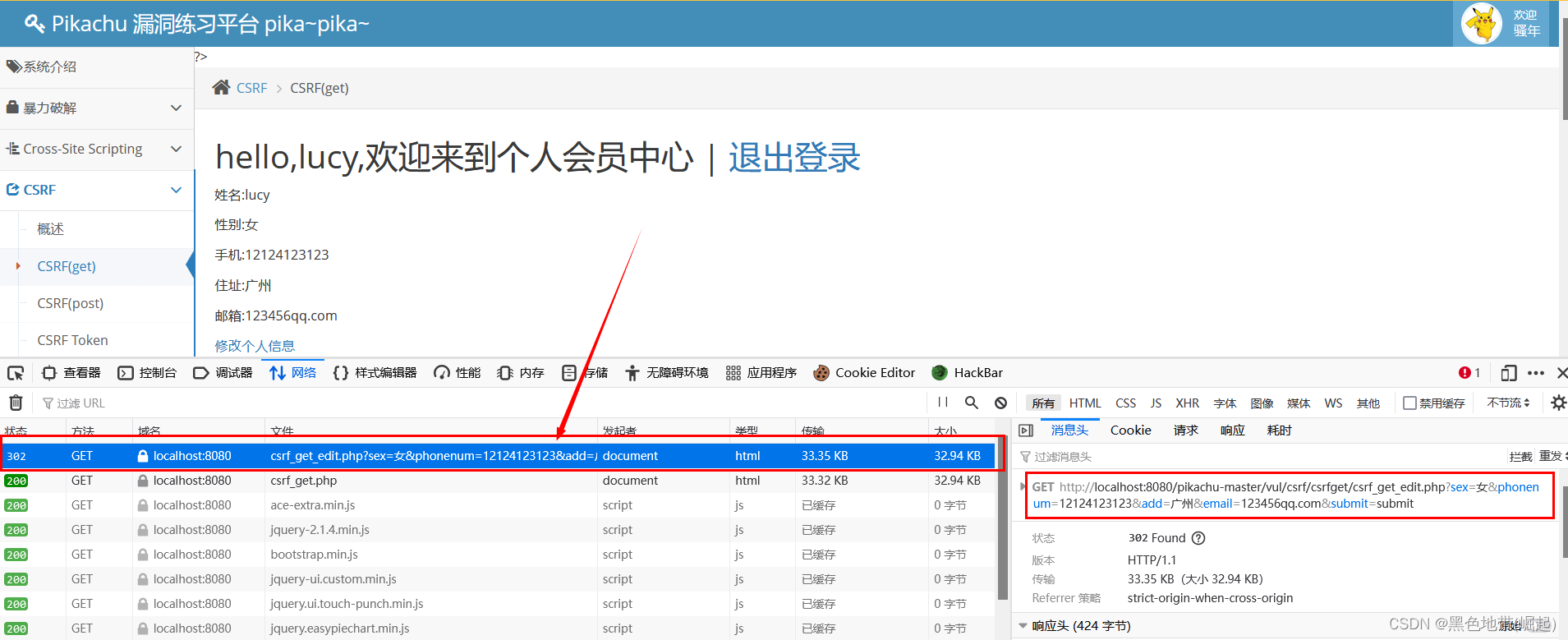Viewport: 1568px width, 640px height.
Task: Open the CSRF Token submenu item
Action: (x=72, y=340)
